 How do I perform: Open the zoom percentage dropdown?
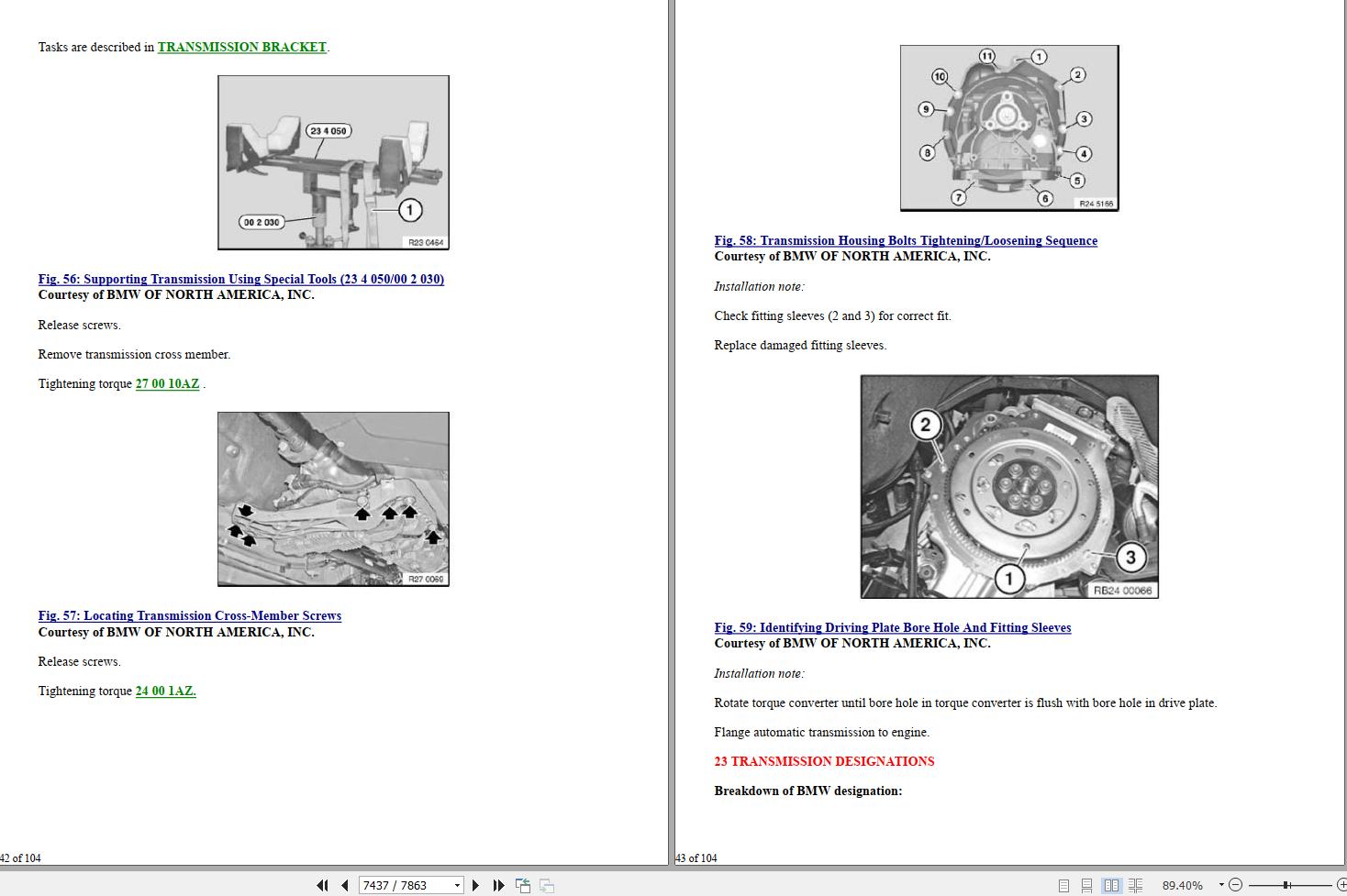(1220, 885)
